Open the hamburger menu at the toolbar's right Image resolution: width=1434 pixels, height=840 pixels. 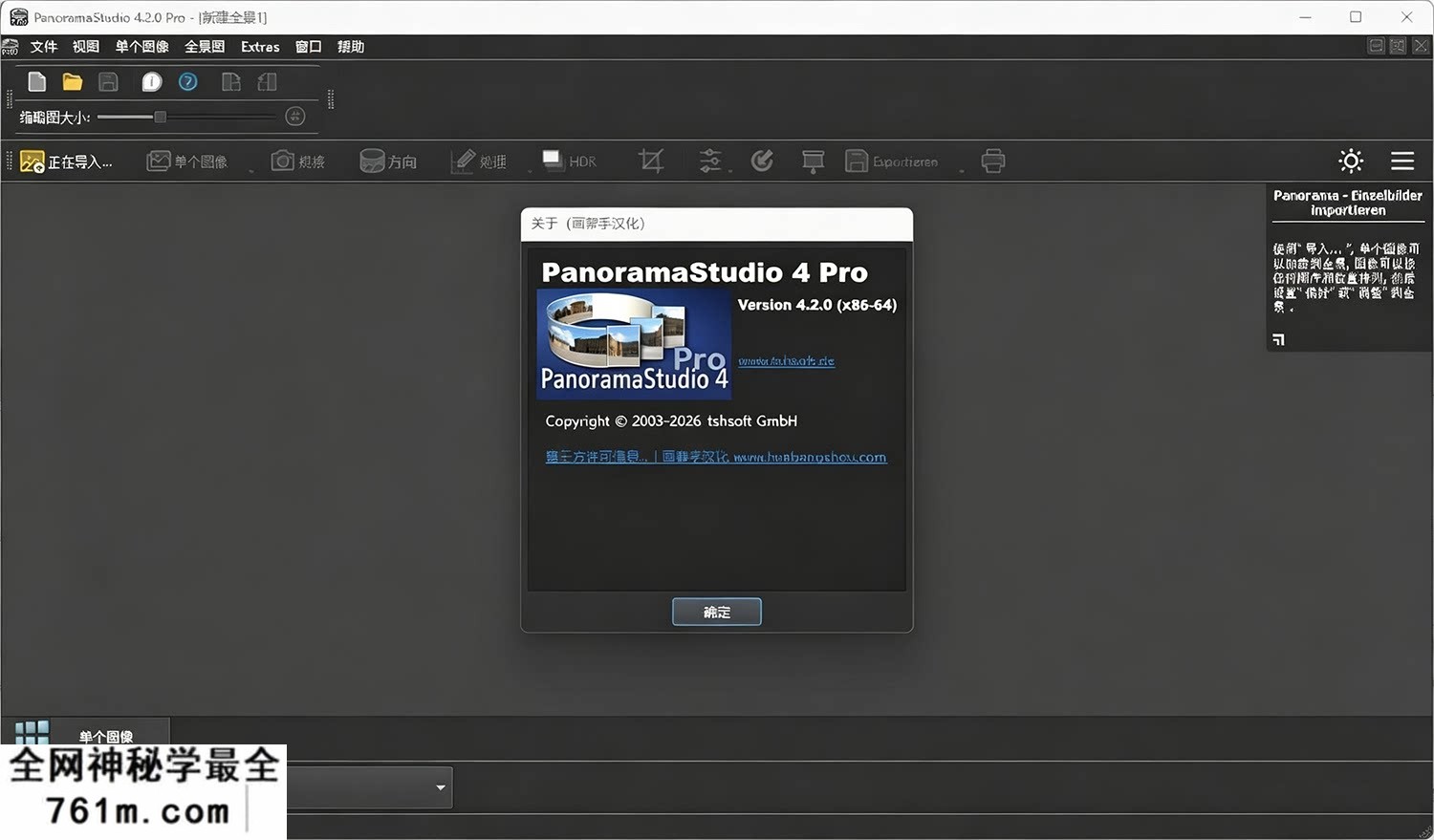point(1402,161)
